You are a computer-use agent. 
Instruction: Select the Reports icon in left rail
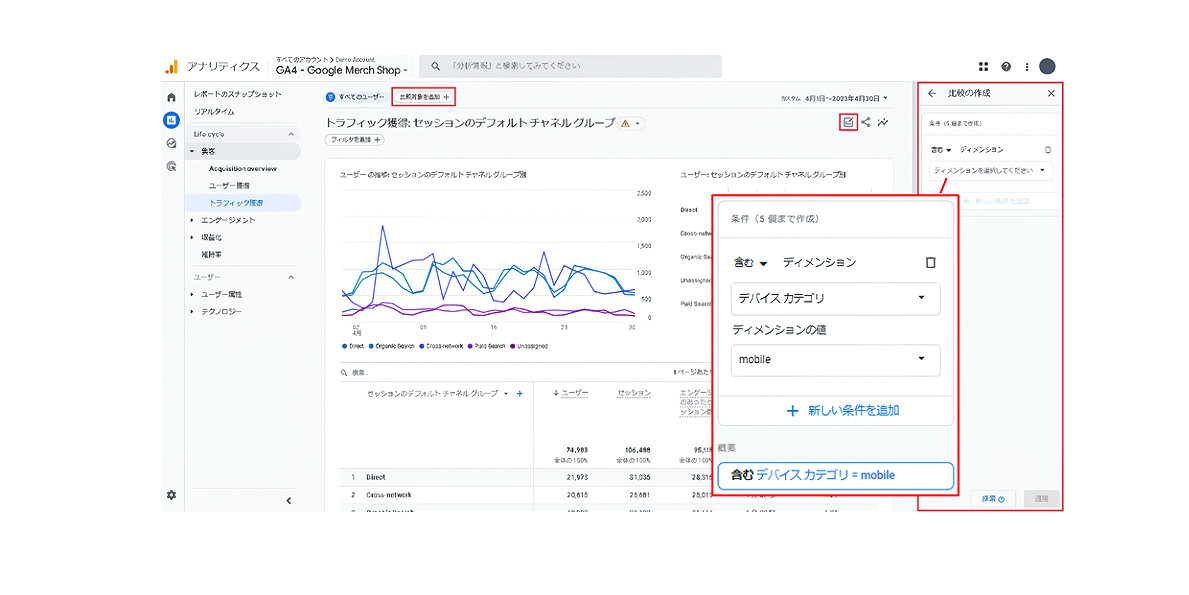(171, 120)
